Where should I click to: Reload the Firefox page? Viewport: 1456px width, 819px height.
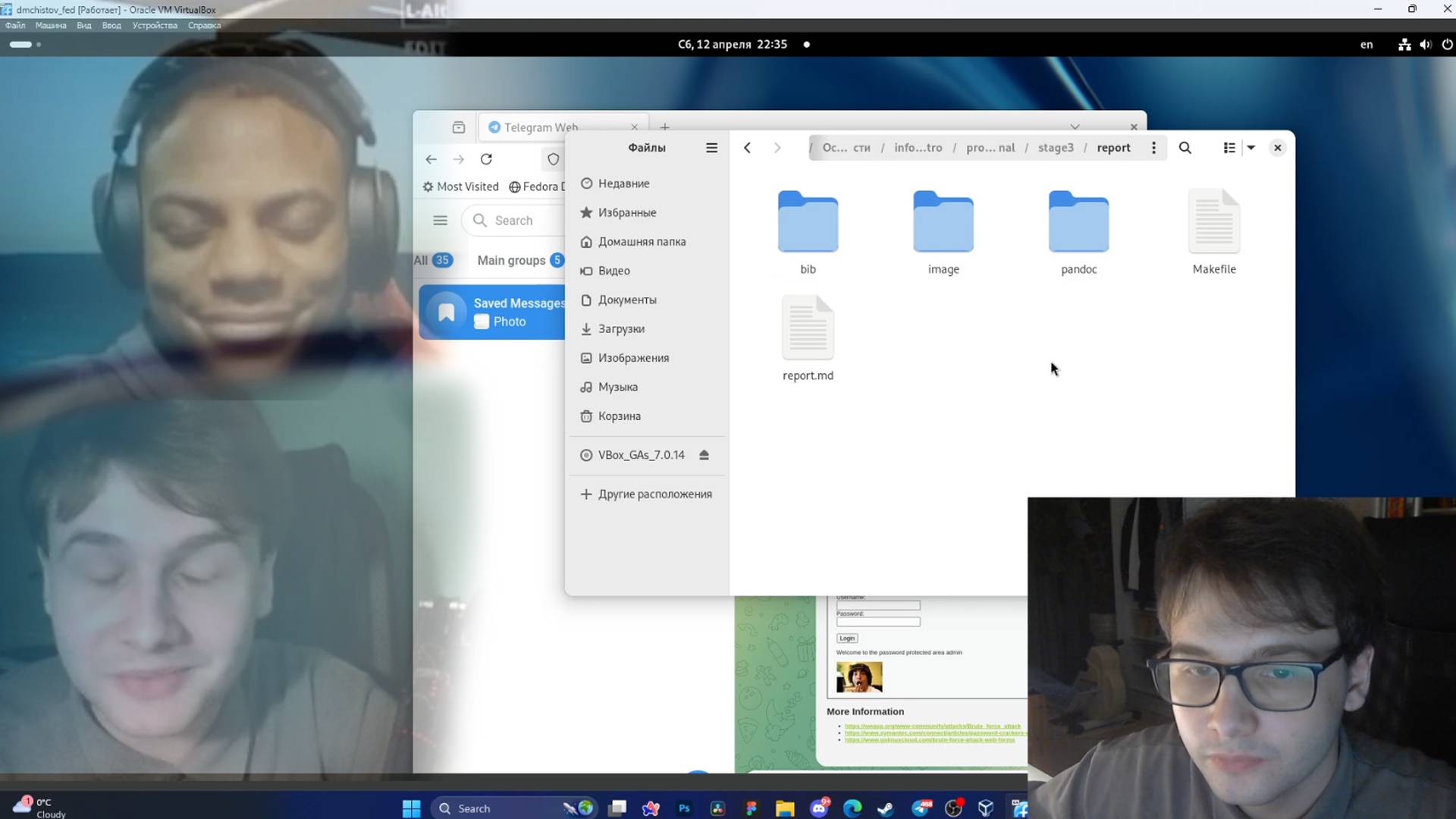pos(486,159)
